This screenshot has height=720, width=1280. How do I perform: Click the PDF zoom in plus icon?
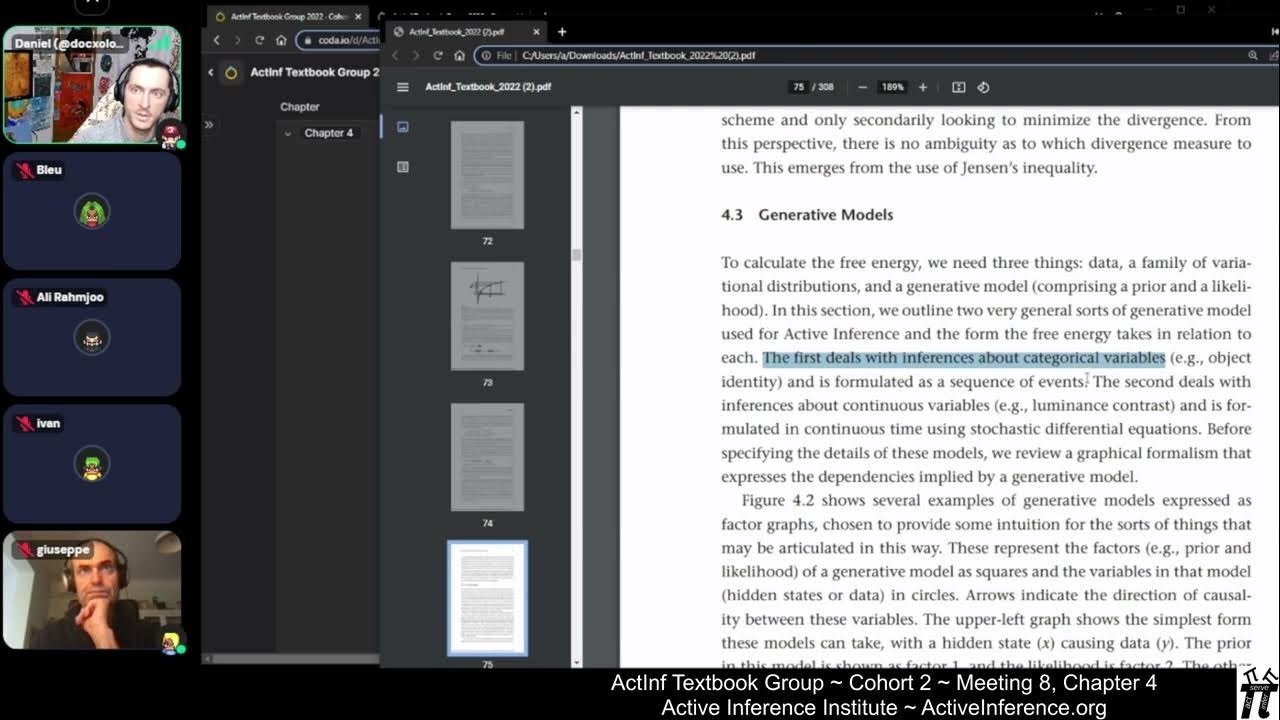tap(922, 87)
